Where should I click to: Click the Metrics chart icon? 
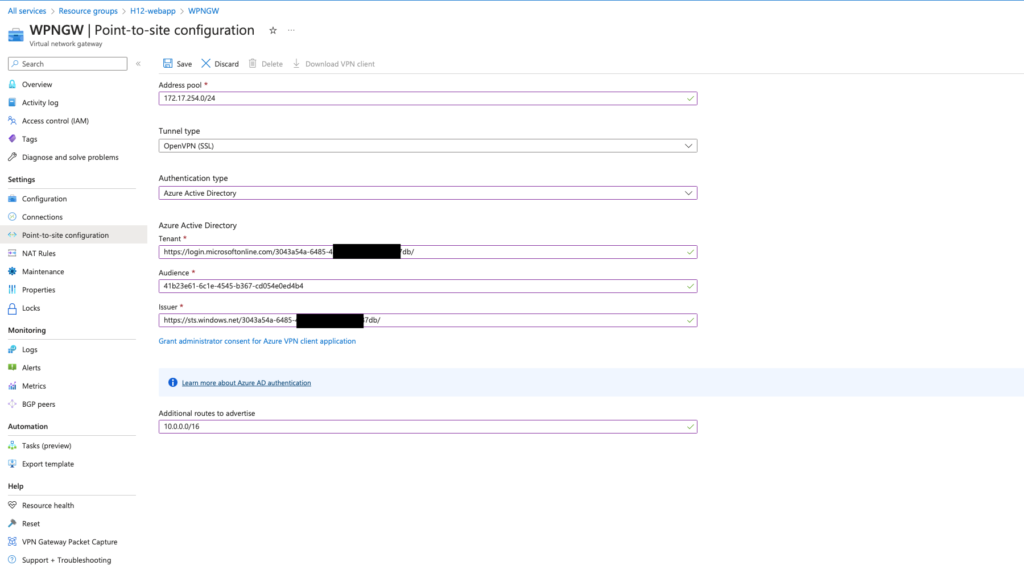point(12,386)
